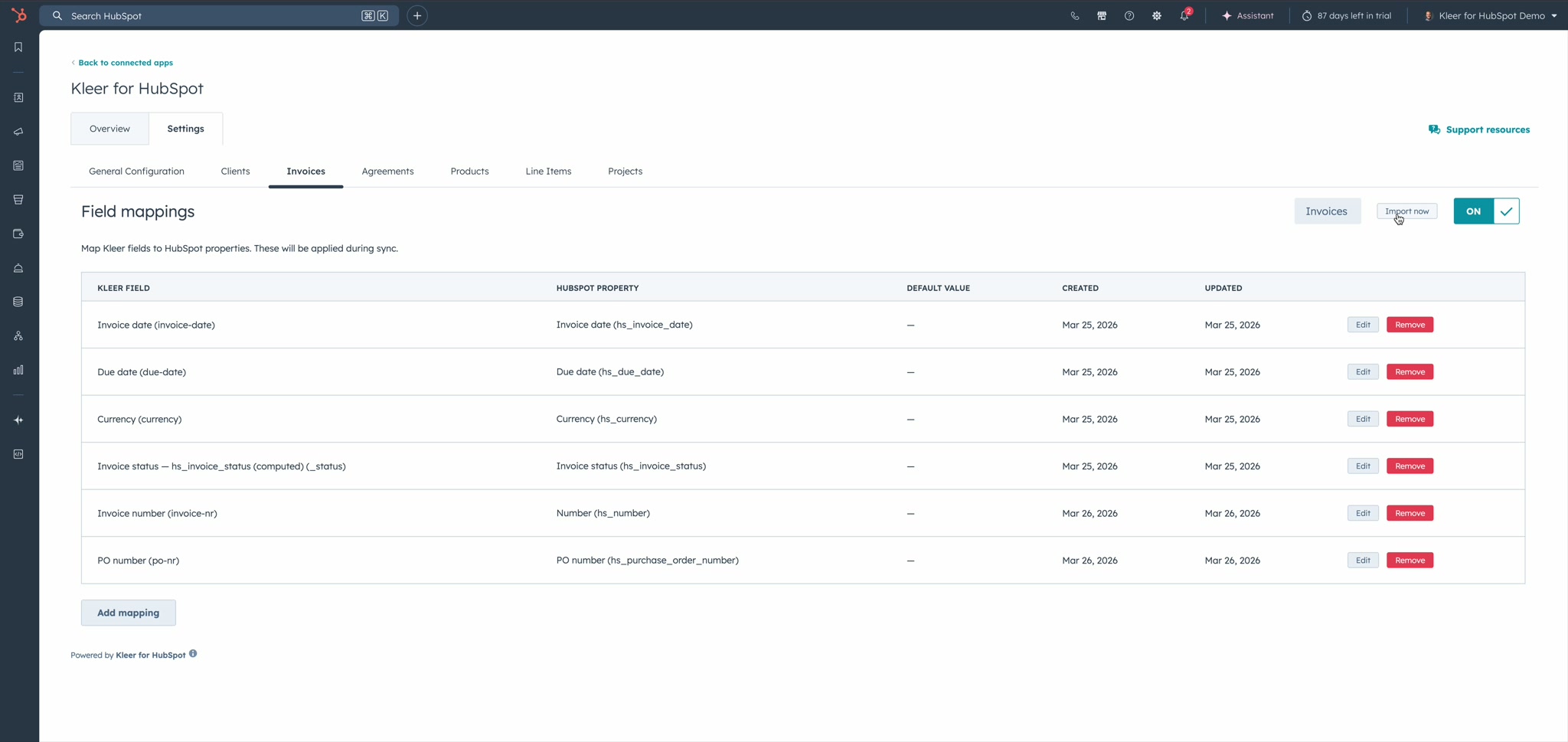Open the Help question mark icon
The height and width of the screenshot is (742, 1568).
(1129, 15)
